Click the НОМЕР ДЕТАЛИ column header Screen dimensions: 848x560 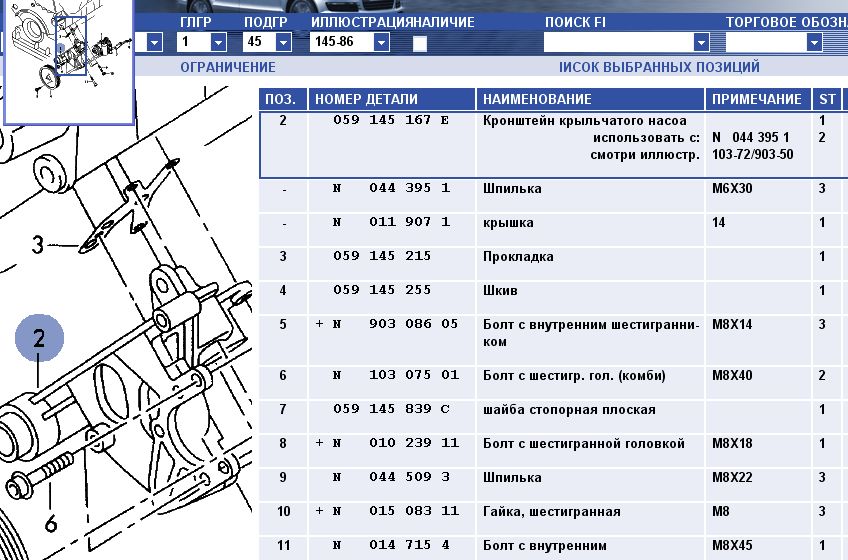pos(392,99)
